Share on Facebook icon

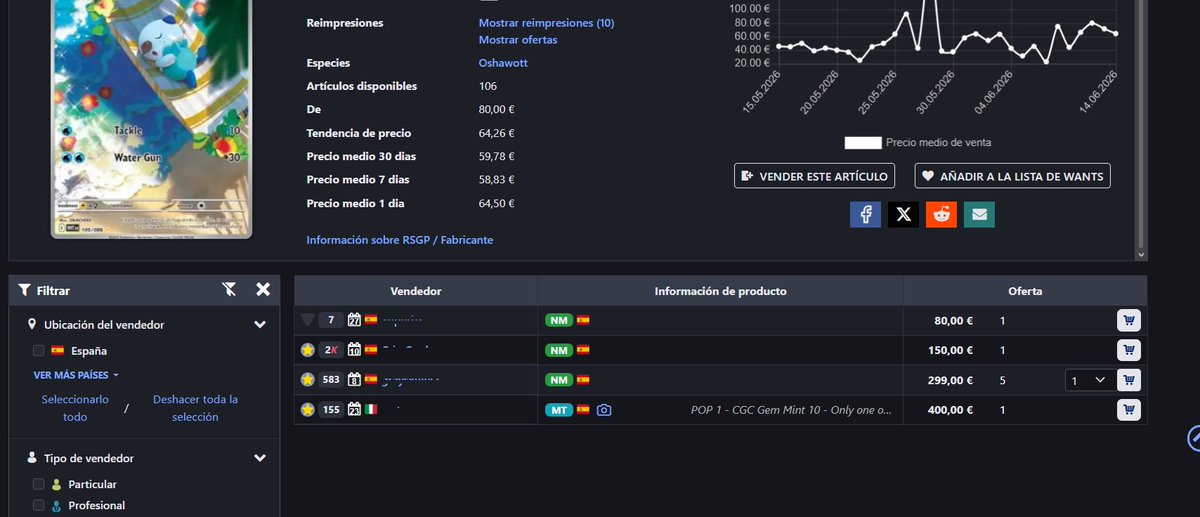(x=865, y=213)
